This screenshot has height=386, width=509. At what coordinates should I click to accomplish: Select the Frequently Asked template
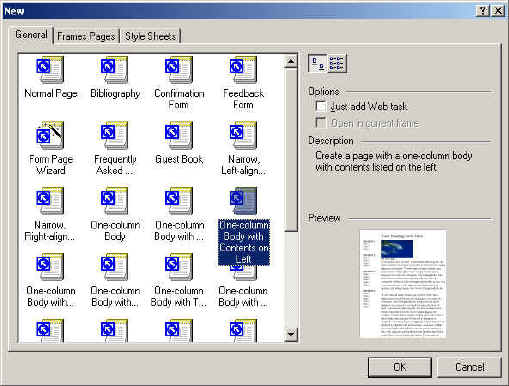114,135
